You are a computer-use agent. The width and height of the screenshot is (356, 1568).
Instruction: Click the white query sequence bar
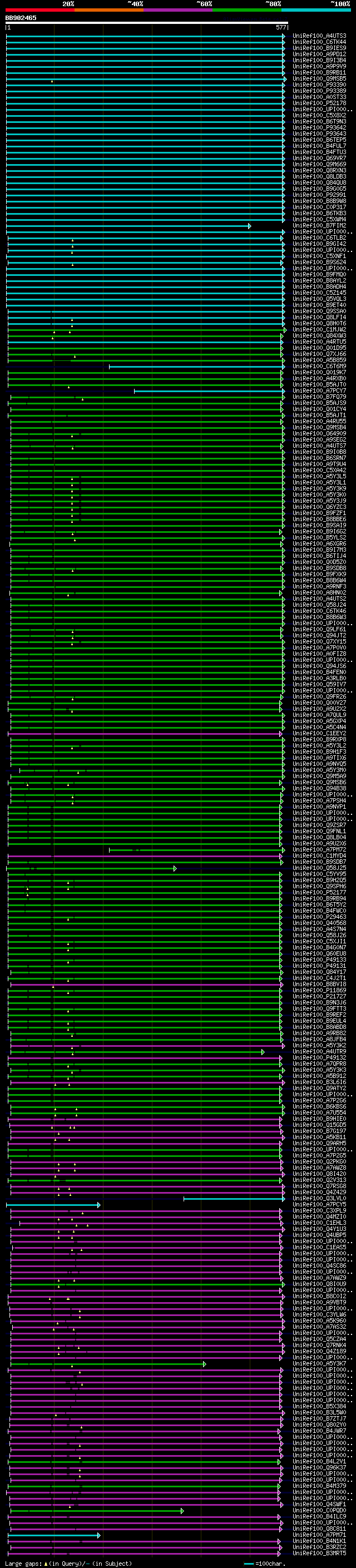(x=147, y=23)
